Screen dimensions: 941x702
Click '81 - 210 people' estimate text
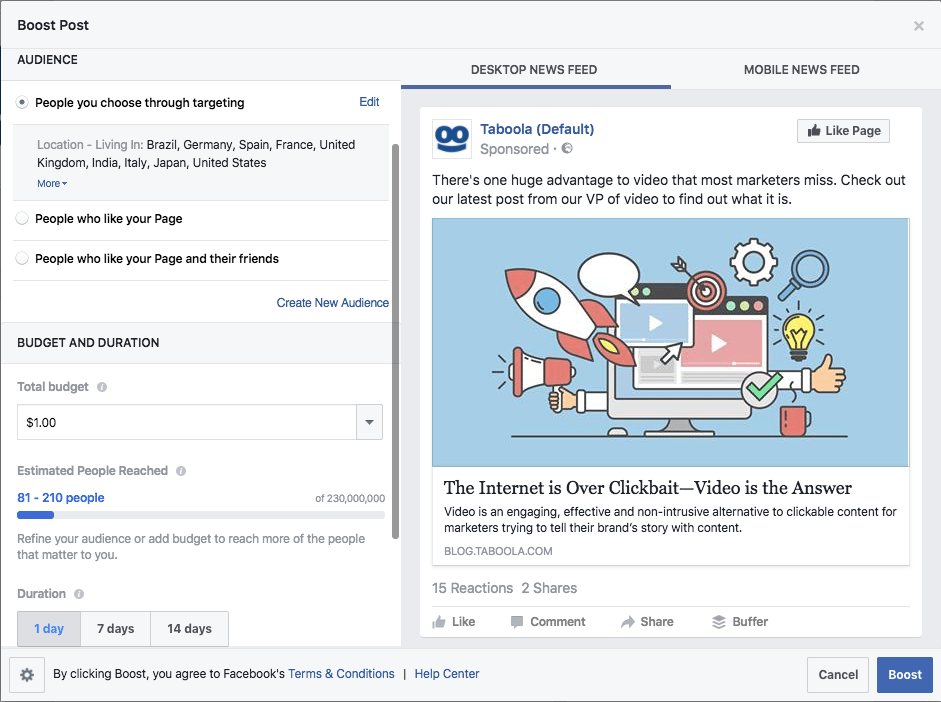click(61, 498)
